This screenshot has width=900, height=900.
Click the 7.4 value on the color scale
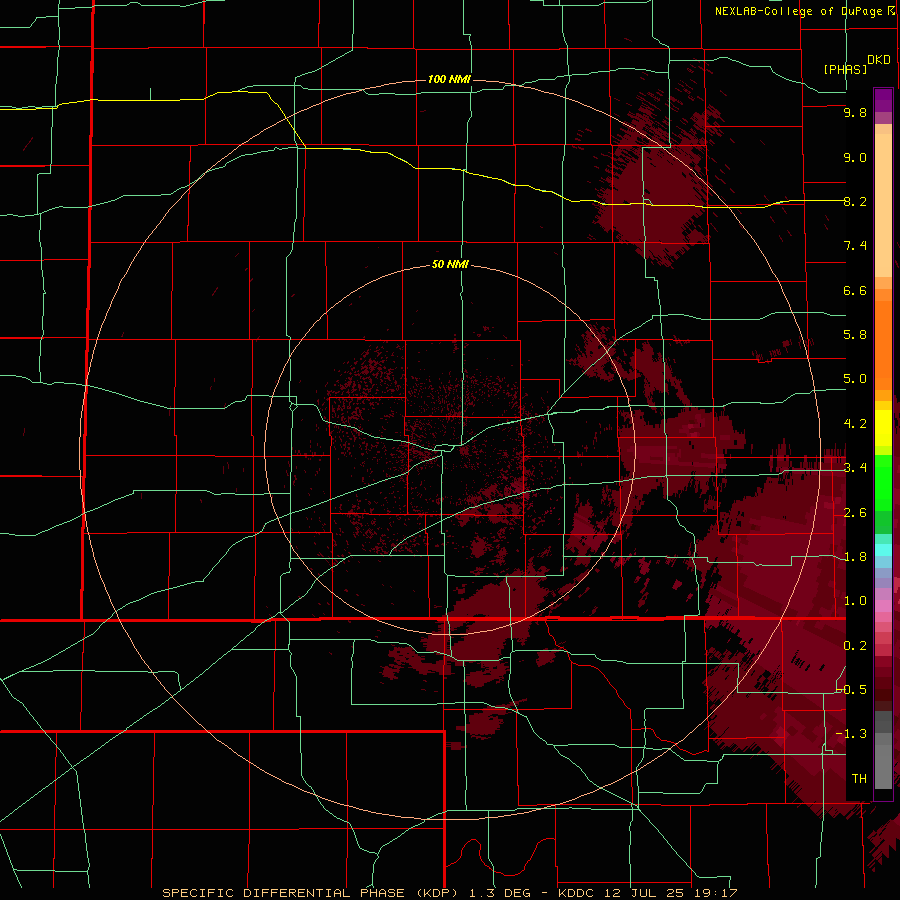pos(855,246)
